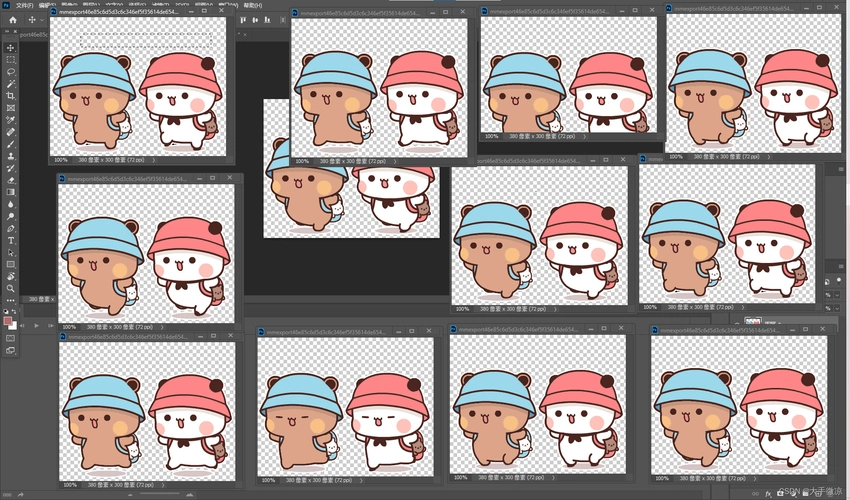Viewport: 850px width, 500px height.
Task: Toggle Quick Mask mode below color swatches
Action: [x=11, y=337]
